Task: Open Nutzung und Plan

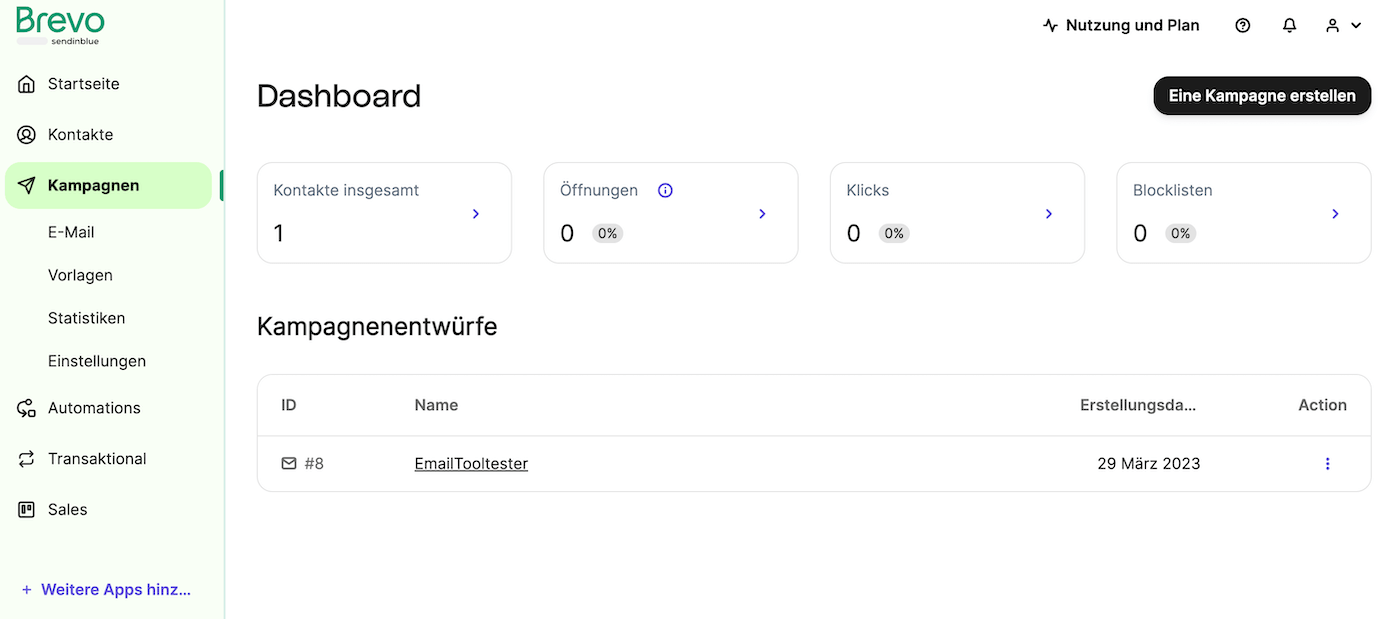Action: click(x=1121, y=26)
